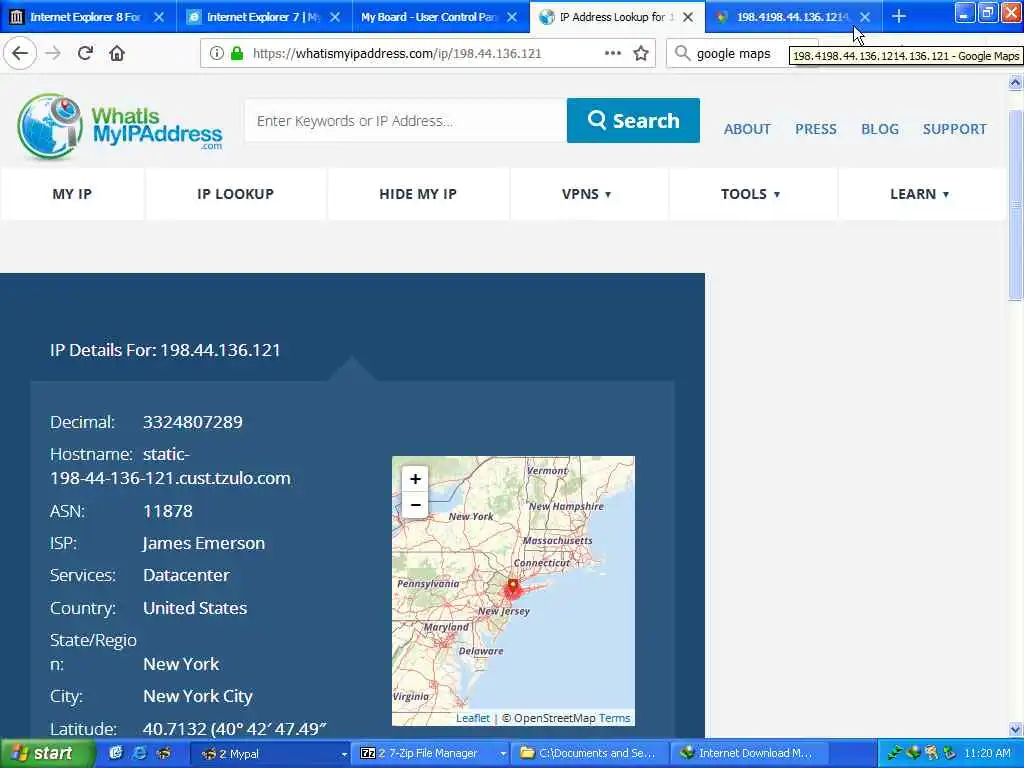The image size is (1024, 768).
Task: Click the taskbar clock showing 11:20 AM
Action: [x=987, y=753]
